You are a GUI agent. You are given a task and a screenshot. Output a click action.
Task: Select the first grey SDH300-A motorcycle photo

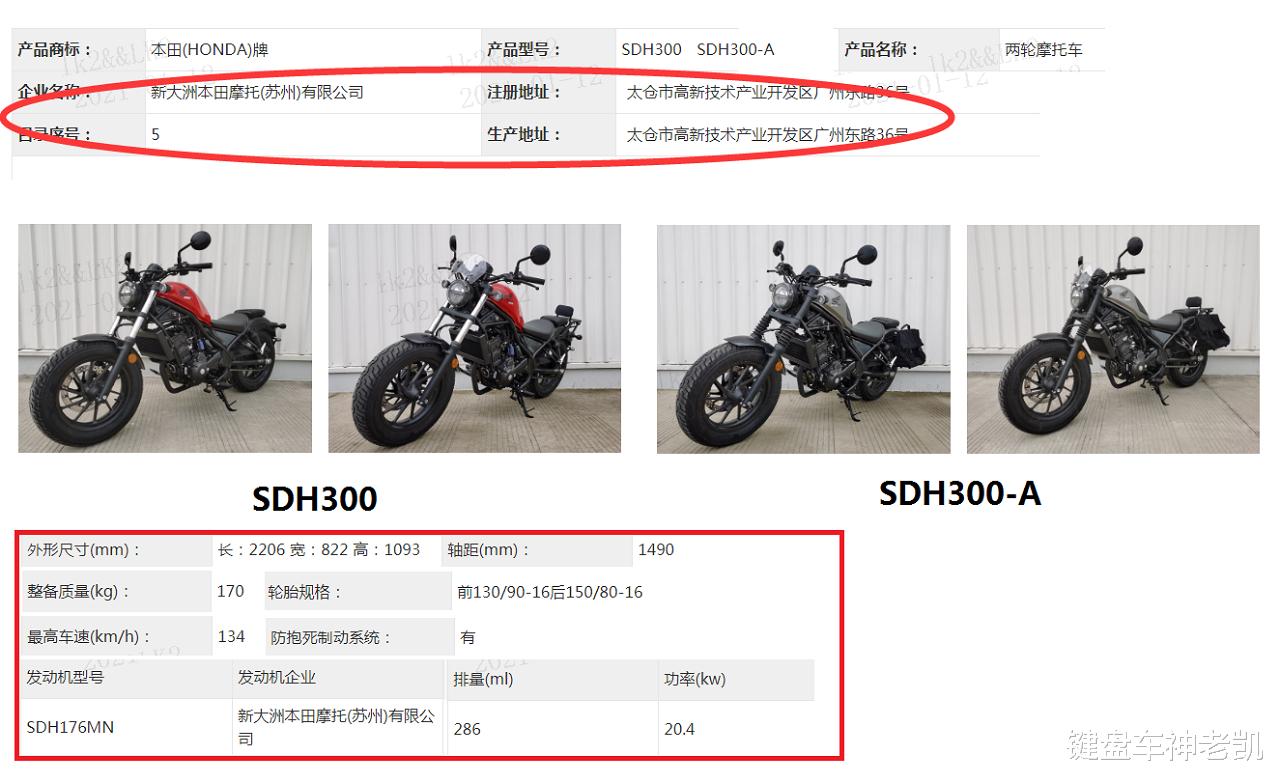coord(804,338)
